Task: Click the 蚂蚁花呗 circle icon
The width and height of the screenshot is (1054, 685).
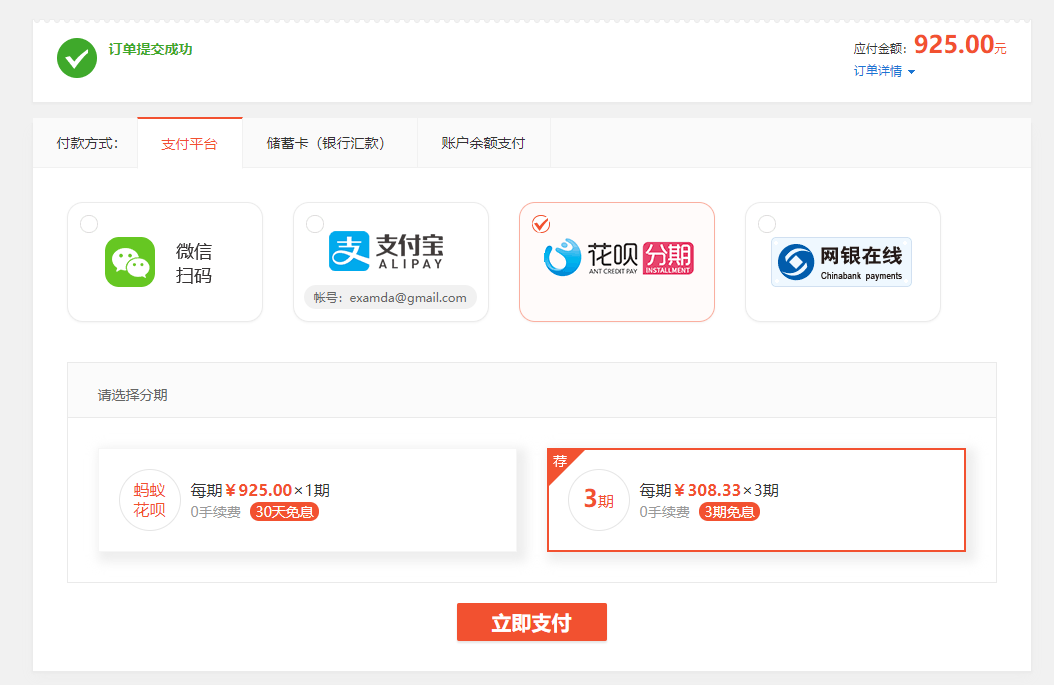Action: [x=149, y=500]
